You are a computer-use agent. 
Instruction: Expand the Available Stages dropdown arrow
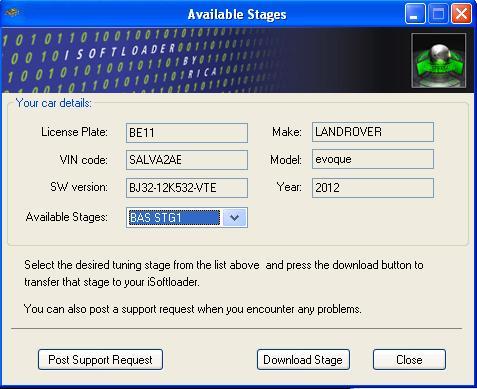tap(235, 218)
